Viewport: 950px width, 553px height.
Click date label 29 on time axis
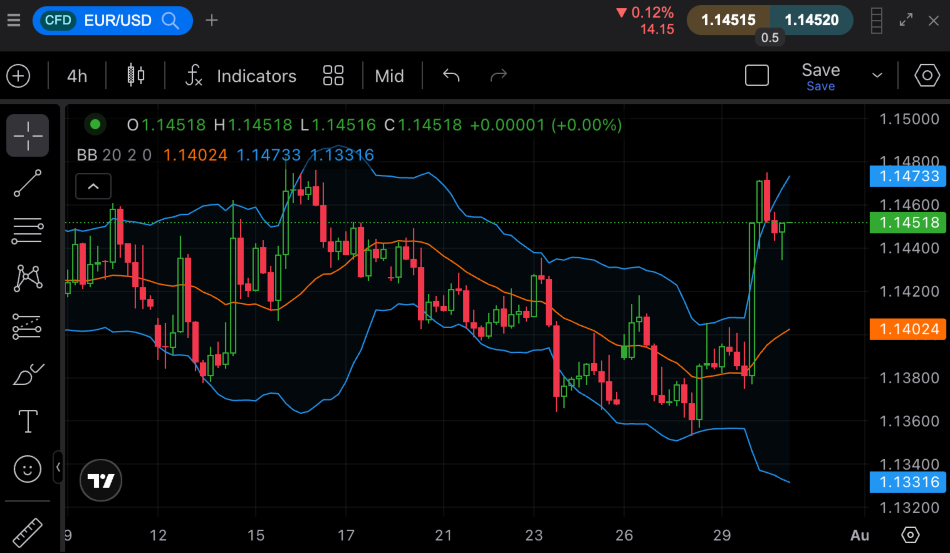(722, 535)
